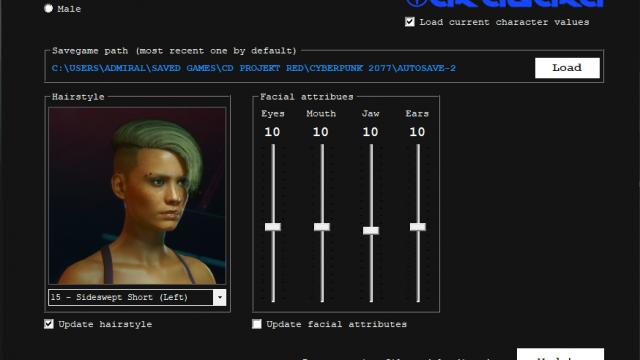Image resolution: width=640 pixels, height=360 pixels.
Task: Click the Mouth slider handle
Action: click(x=322, y=227)
